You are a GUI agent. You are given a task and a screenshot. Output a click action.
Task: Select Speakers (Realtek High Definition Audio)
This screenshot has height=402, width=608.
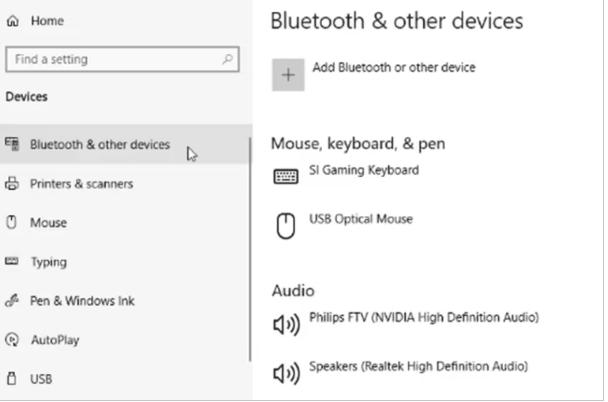point(418,366)
